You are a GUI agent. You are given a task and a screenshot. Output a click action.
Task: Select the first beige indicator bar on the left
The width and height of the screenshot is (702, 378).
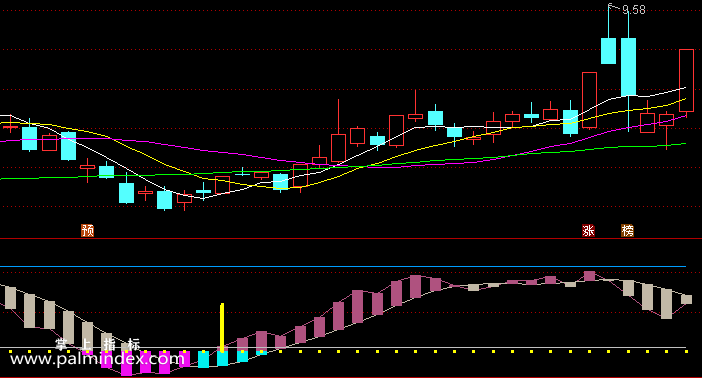pyautogui.click(x=10, y=297)
